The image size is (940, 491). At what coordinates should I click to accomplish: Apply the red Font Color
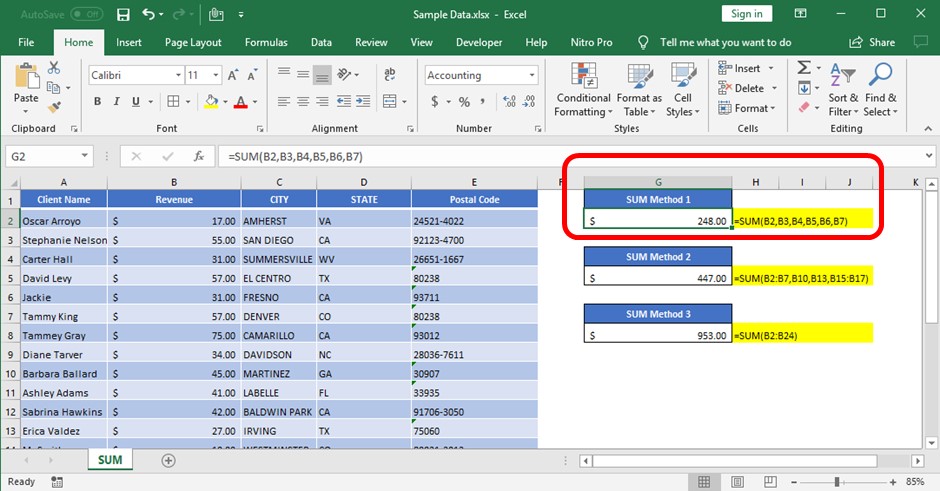click(x=240, y=101)
